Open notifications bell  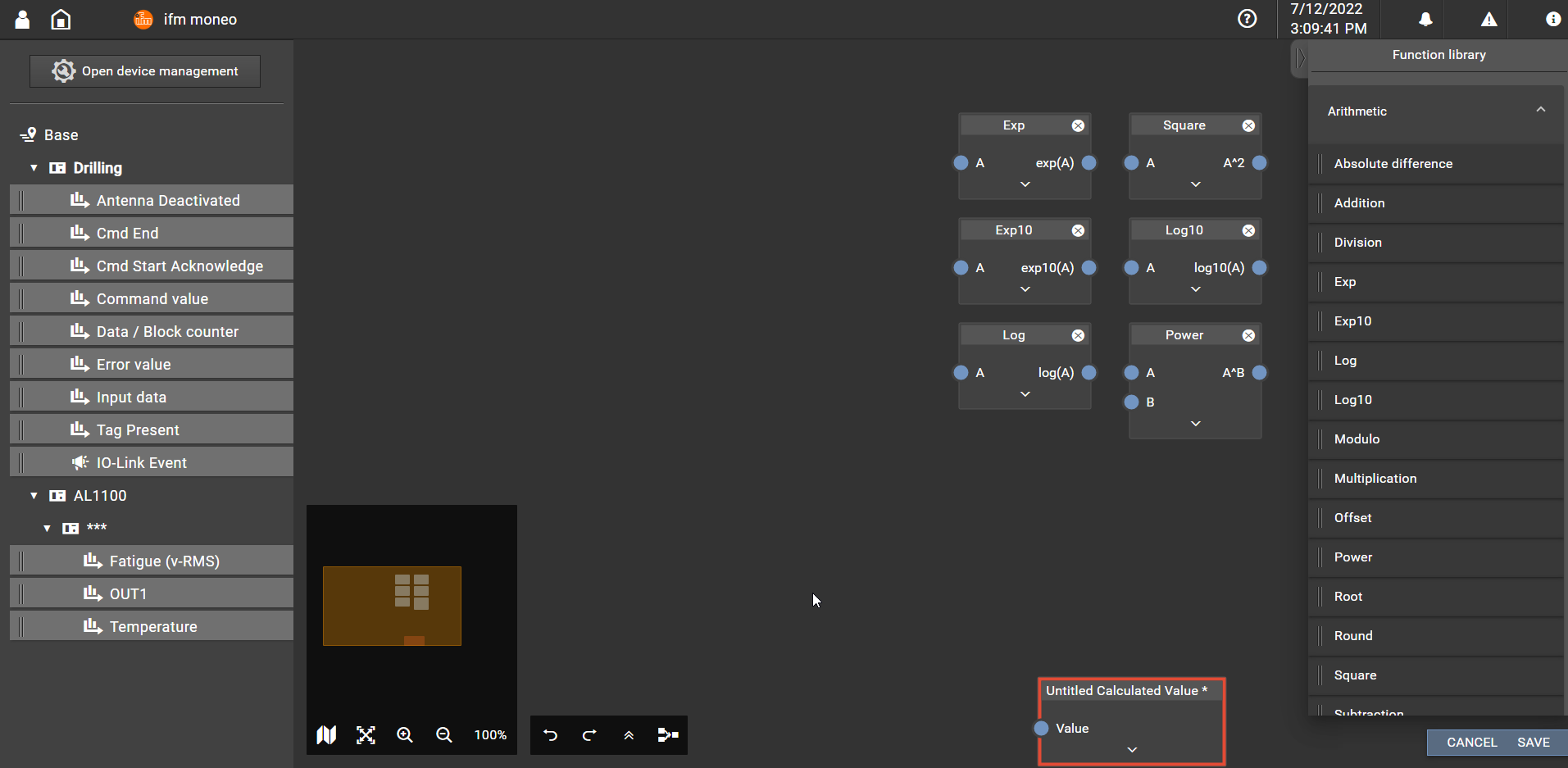pyautogui.click(x=1425, y=20)
